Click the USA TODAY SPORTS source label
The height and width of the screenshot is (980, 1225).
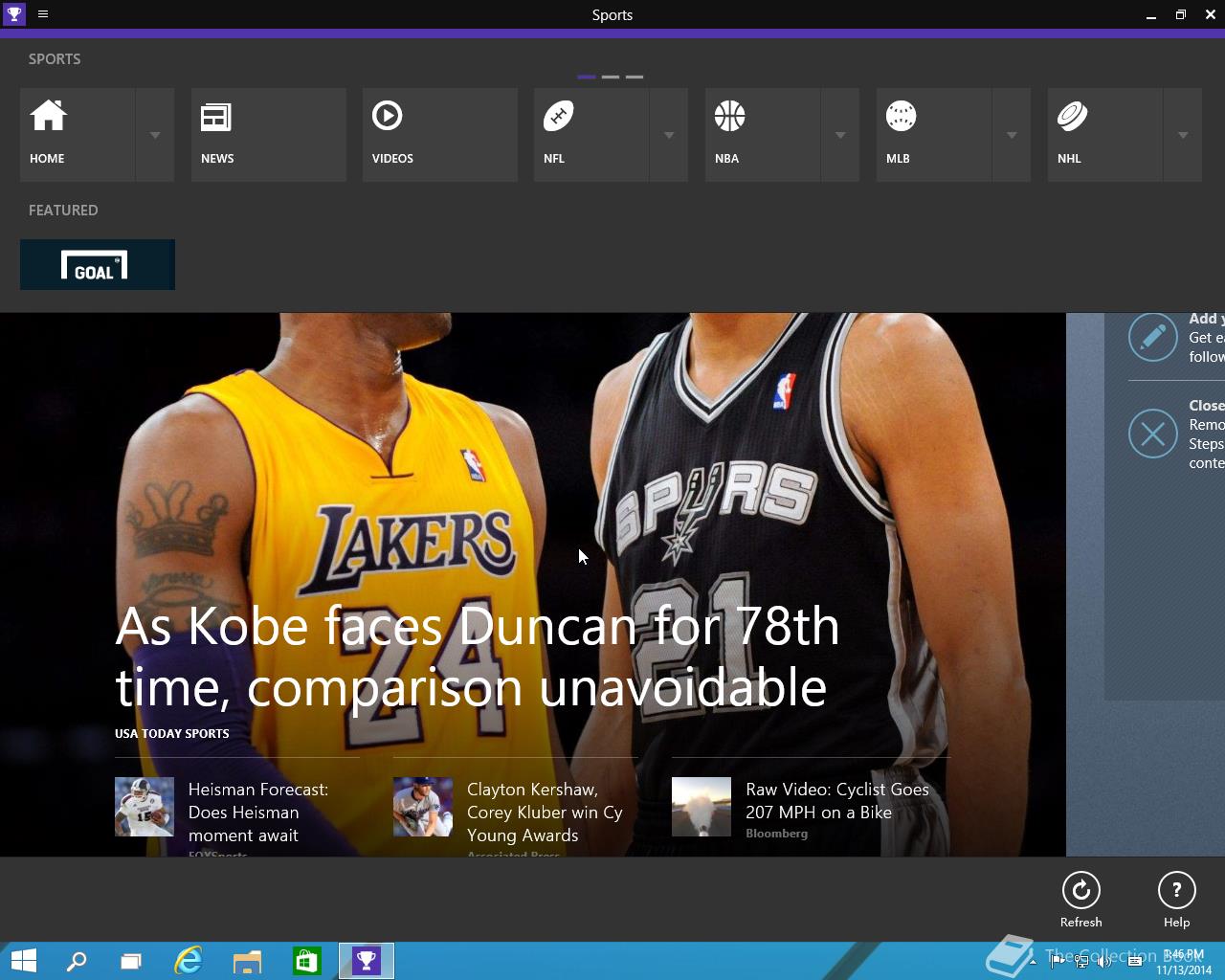[172, 734]
